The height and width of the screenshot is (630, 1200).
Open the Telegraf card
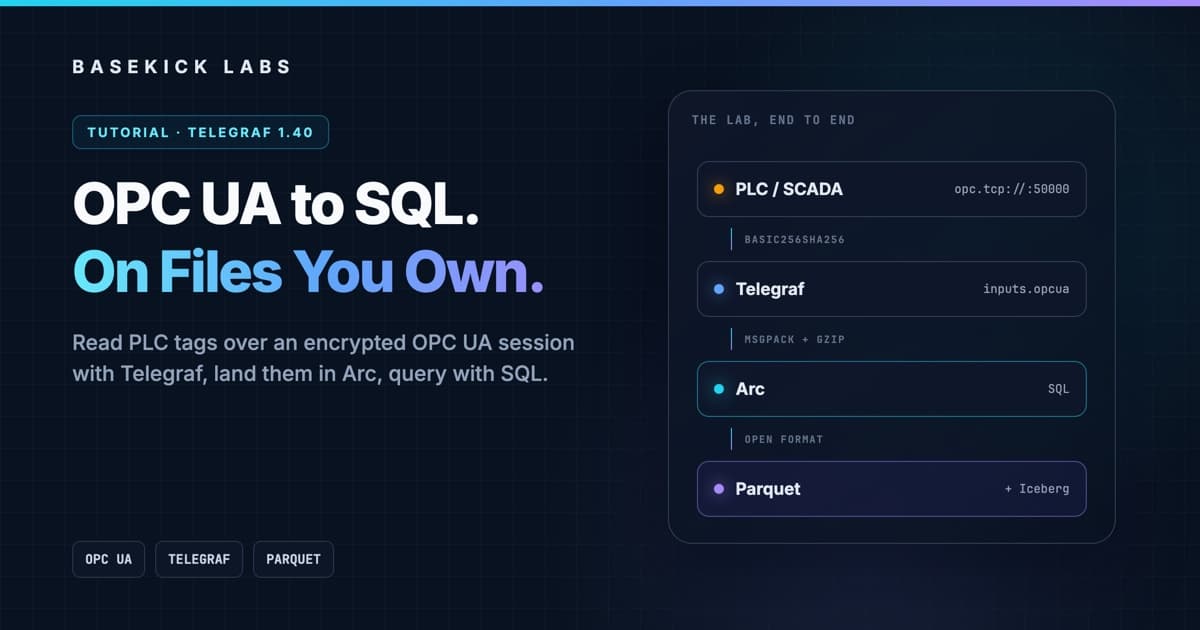click(891, 289)
